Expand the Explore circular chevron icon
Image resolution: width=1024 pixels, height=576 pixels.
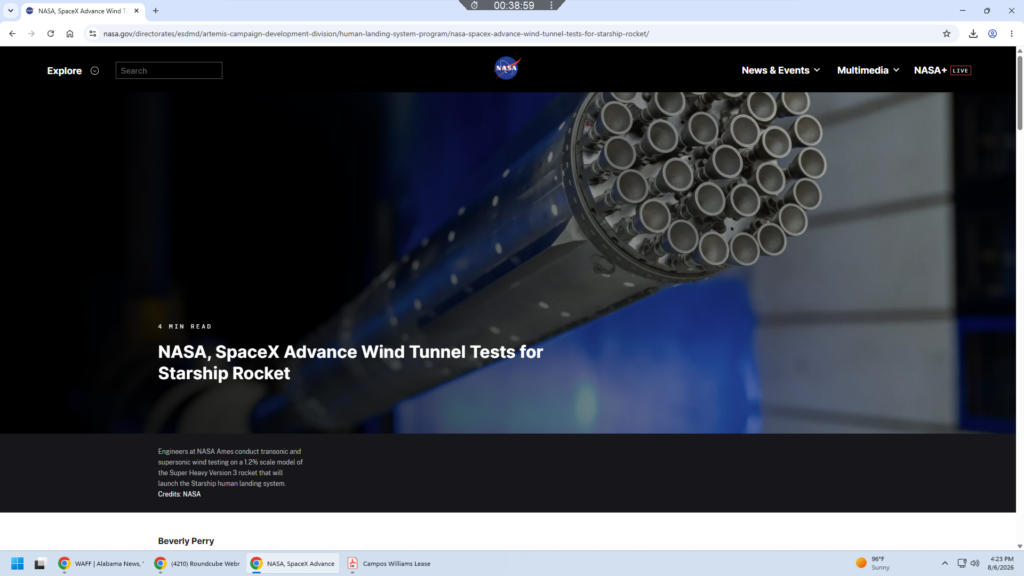point(95,71)
